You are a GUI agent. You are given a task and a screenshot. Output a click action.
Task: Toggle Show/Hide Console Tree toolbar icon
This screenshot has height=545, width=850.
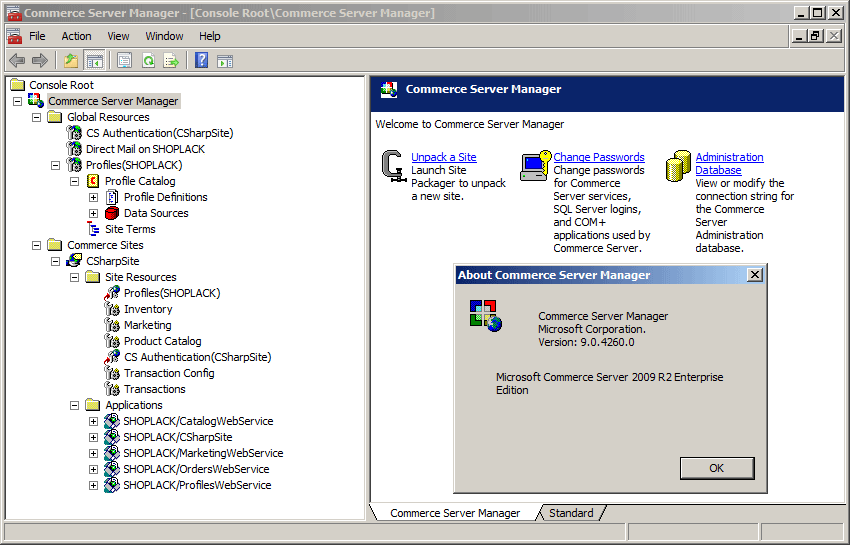tap(94, 61)
